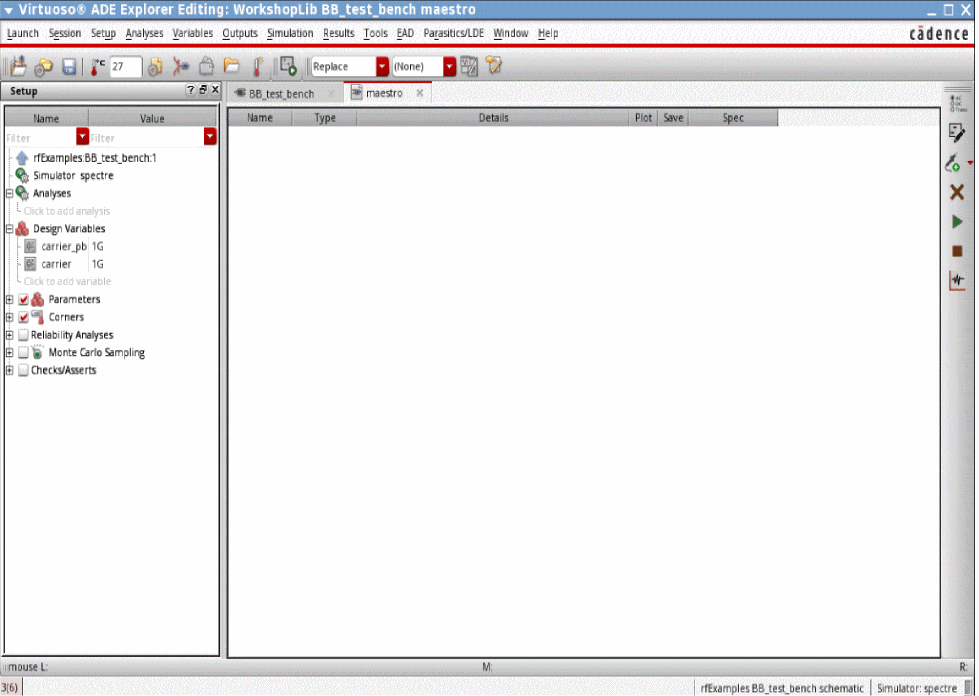
Task: Collapse the Design Variables tree node
Action: pos(9,229)
